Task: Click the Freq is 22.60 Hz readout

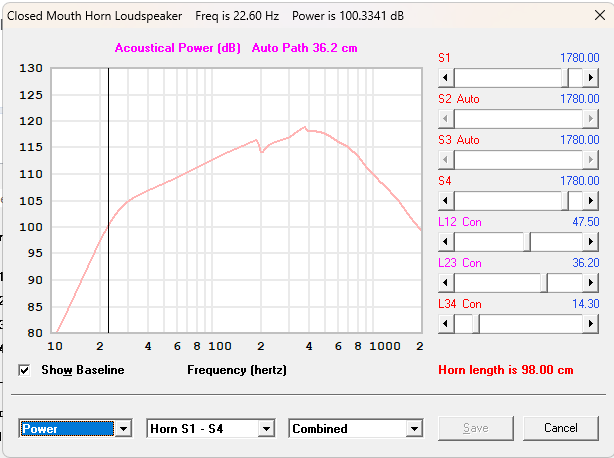Action: 237,16
